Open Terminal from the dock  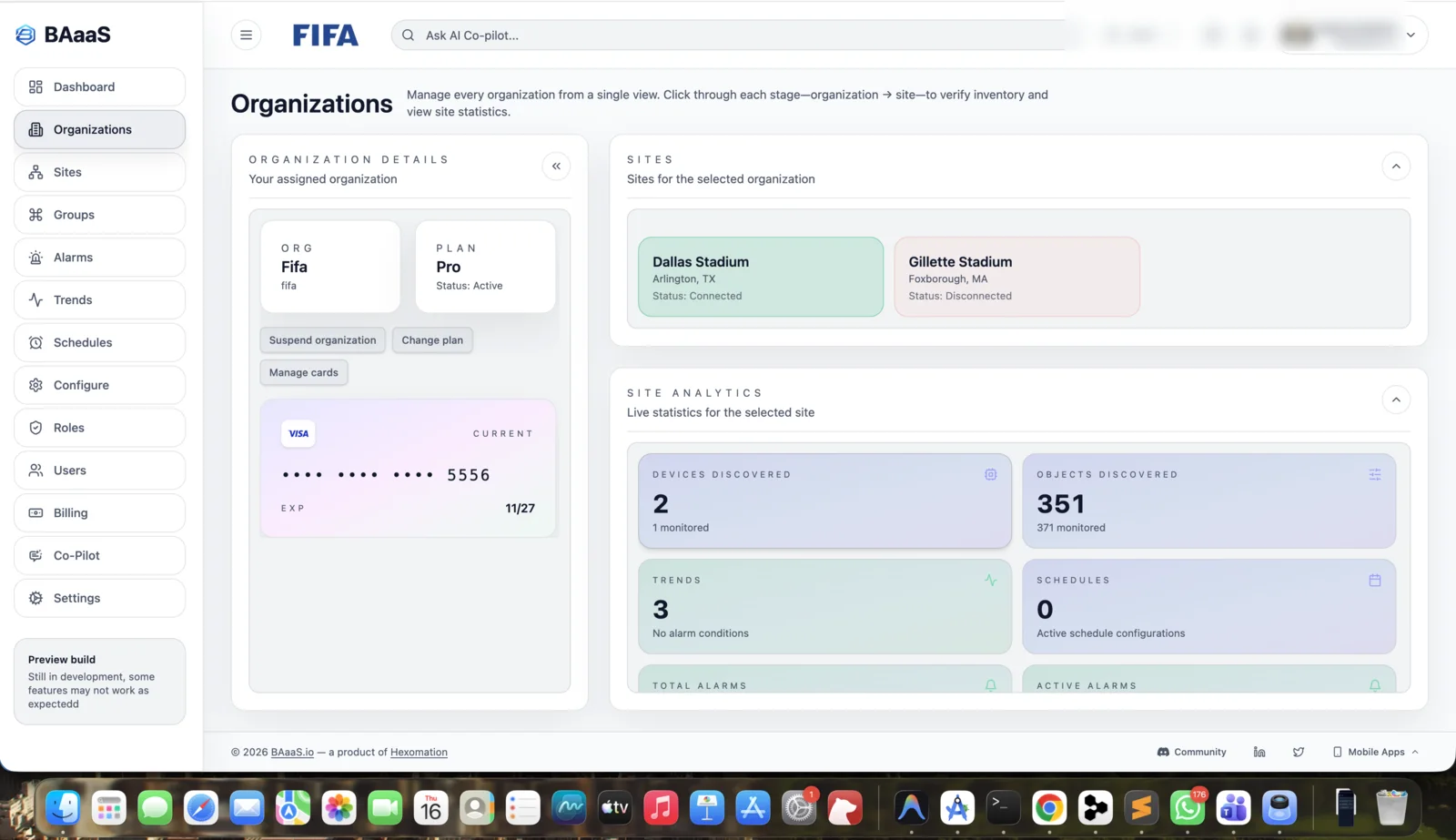pyautogui.click(x=1003, y=807)
